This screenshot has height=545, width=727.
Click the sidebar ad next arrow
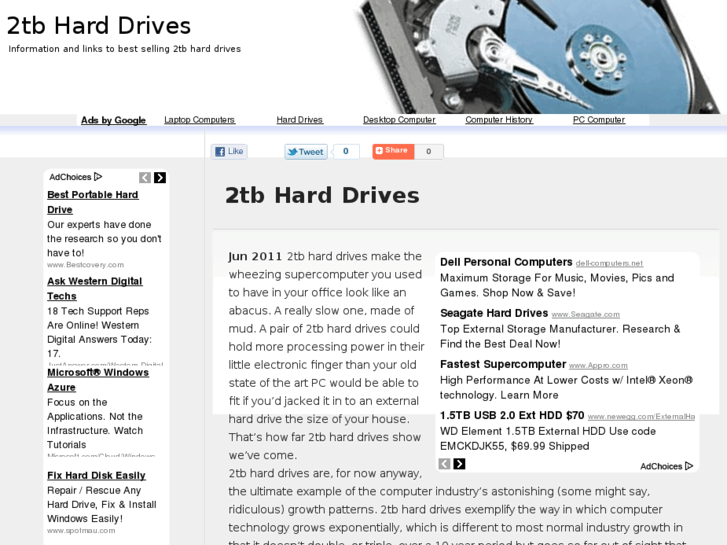160,178
